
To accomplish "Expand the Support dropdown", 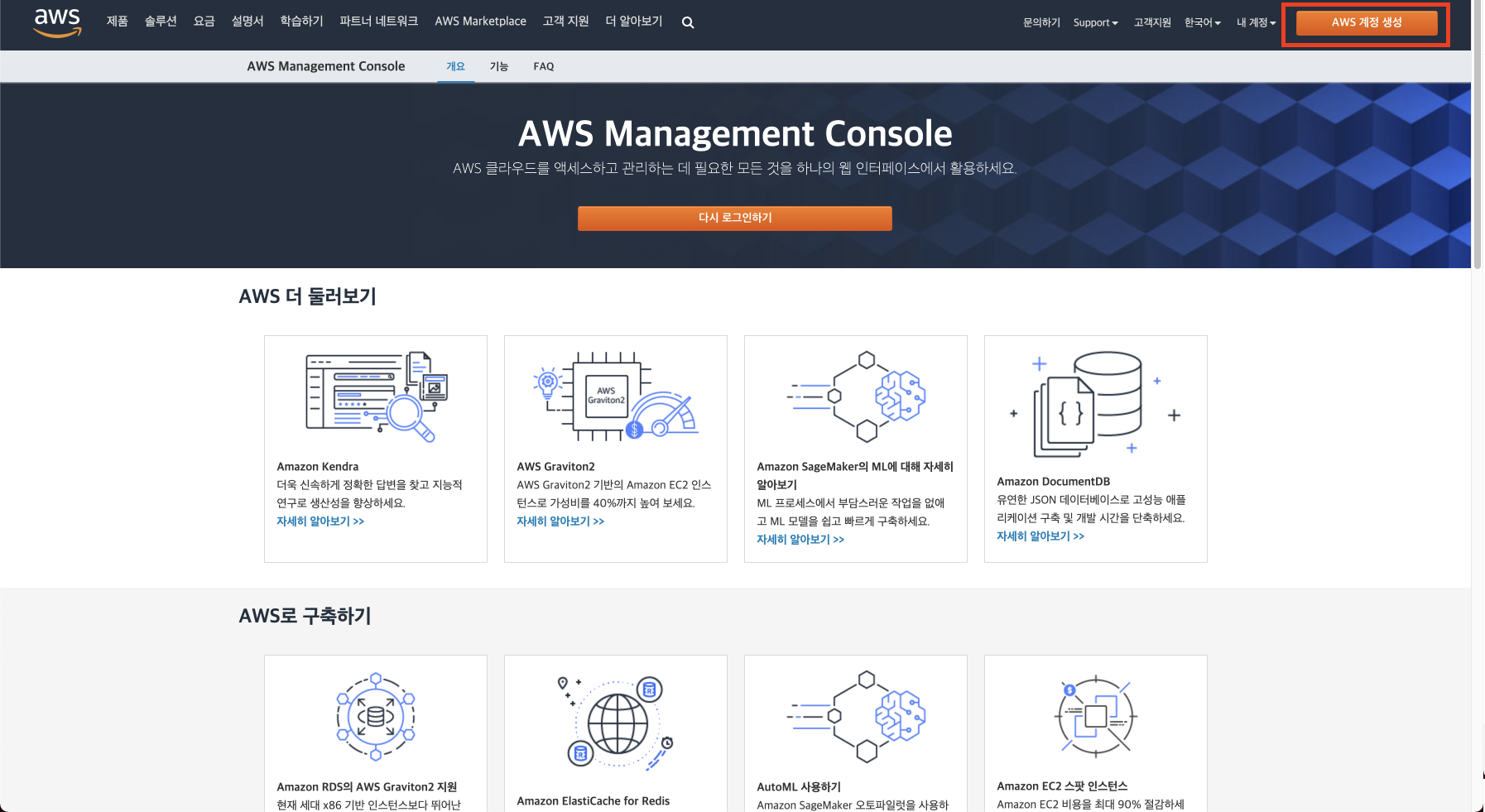I will coord(1095,22).
